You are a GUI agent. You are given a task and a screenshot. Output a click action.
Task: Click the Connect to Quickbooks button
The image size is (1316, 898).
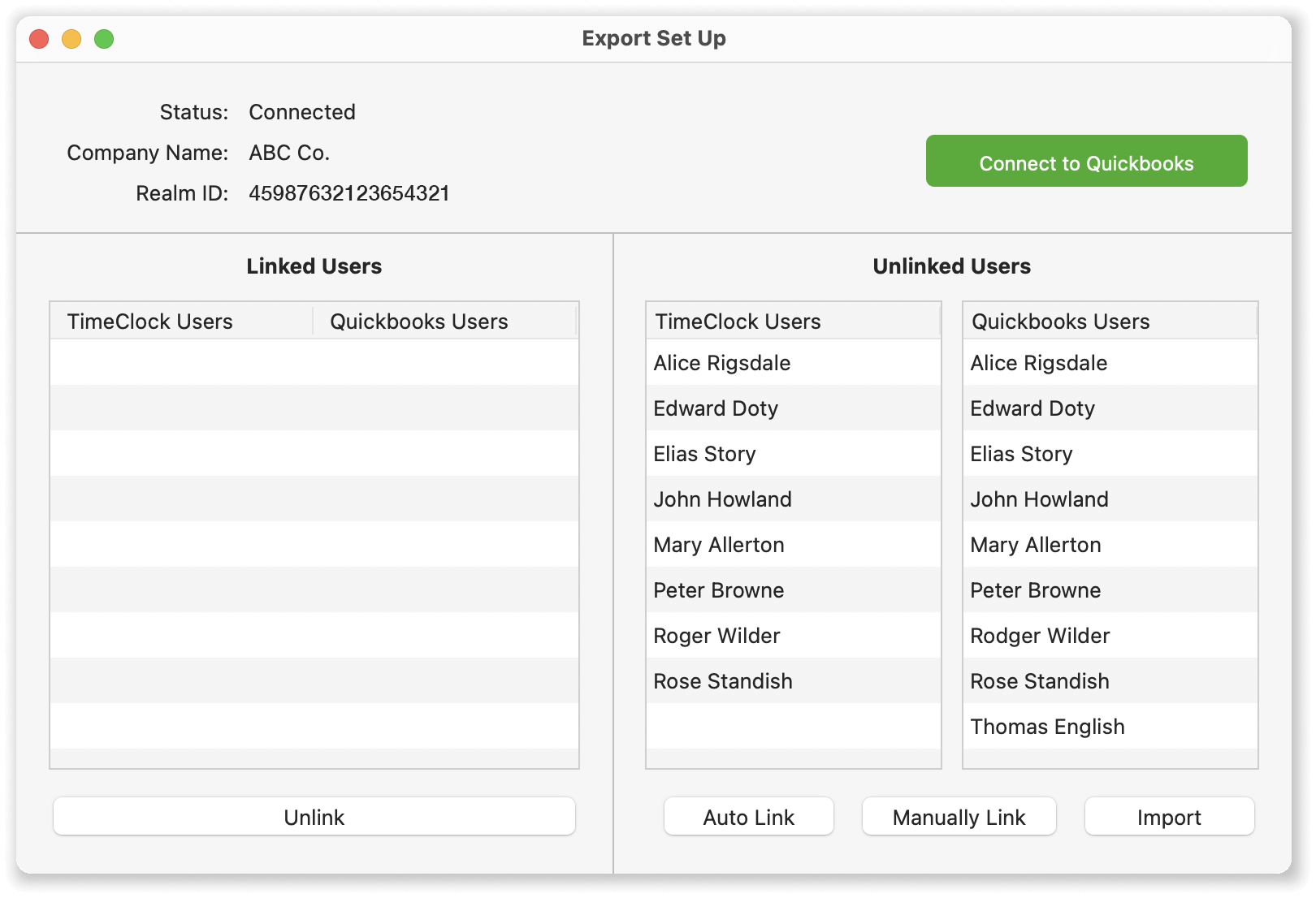(1086, 162)
